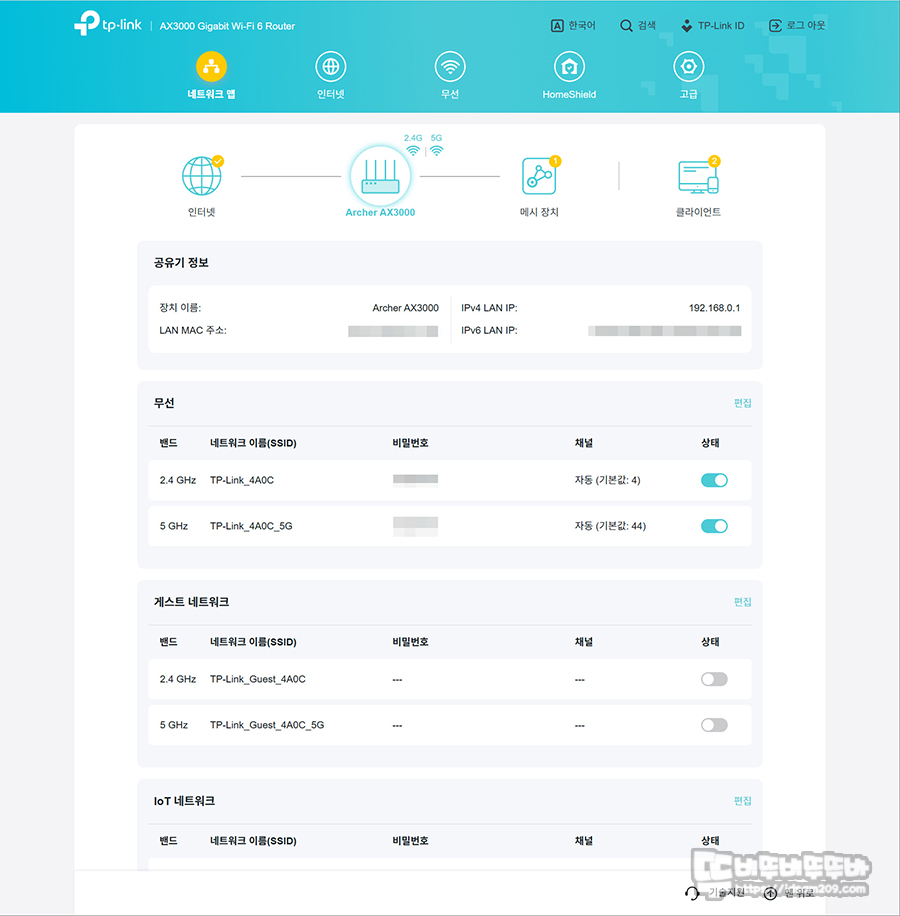Click the channel text 자동 (기본값: 44)
900x916 pixels.
pos(610,526)
